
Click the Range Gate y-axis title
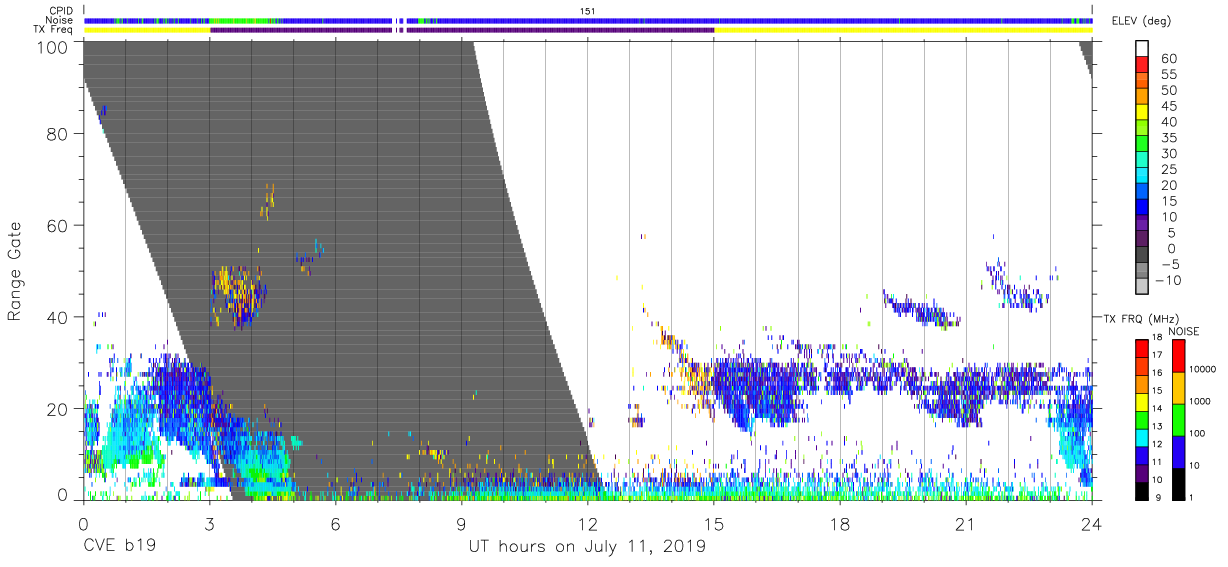(x=15, y=271)
